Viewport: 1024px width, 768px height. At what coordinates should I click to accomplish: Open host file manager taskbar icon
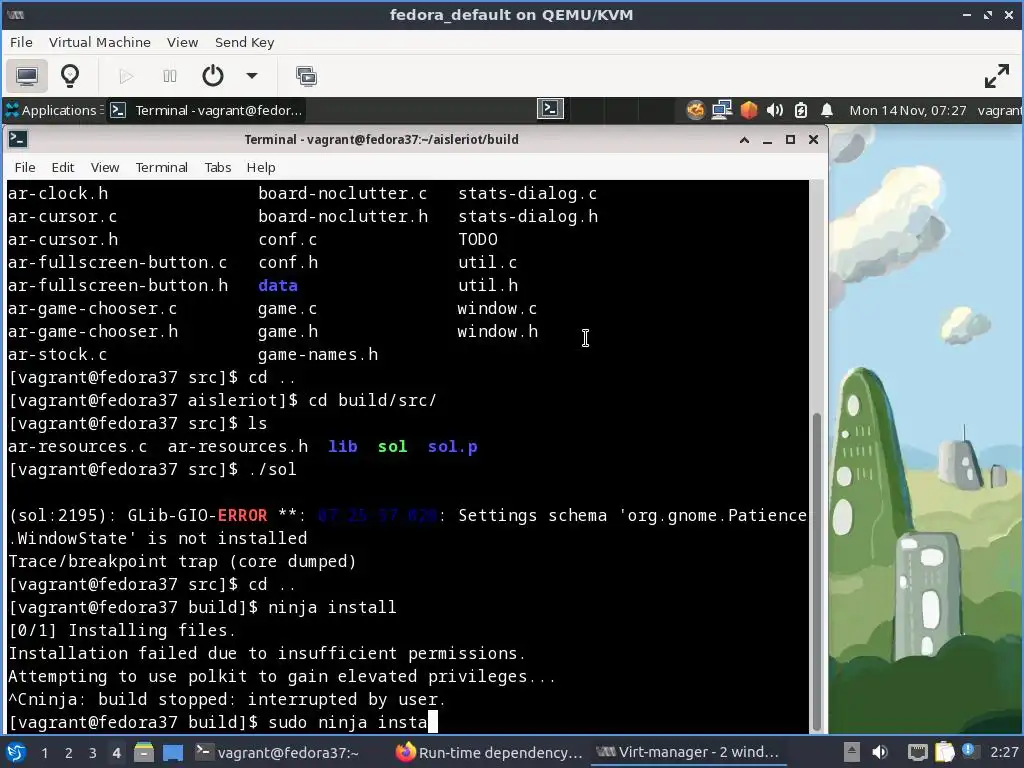pos(144,753)
